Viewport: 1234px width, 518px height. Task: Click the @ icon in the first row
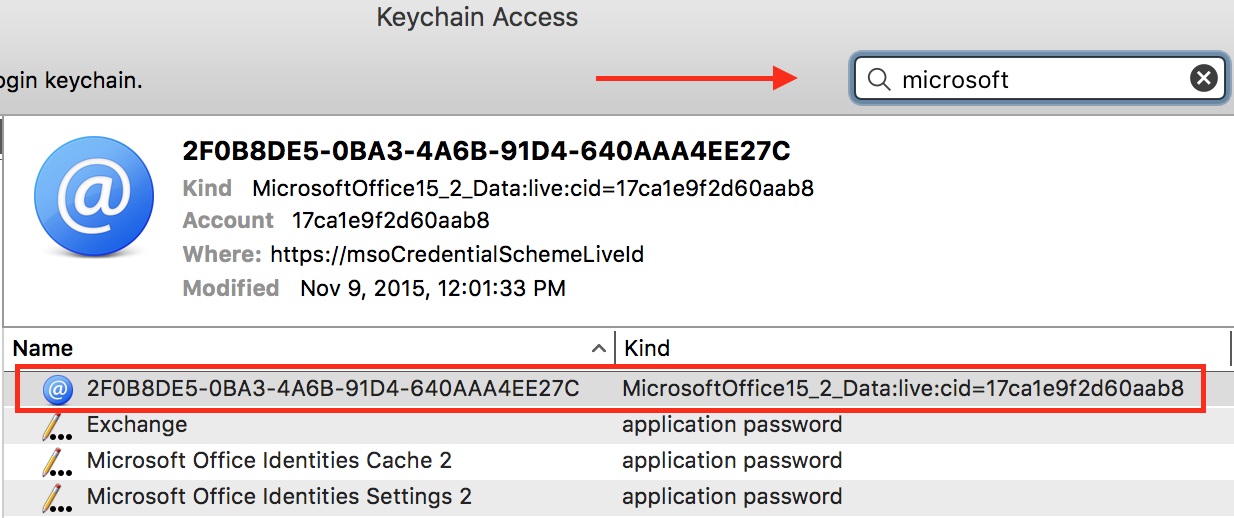tap(58, 389)
